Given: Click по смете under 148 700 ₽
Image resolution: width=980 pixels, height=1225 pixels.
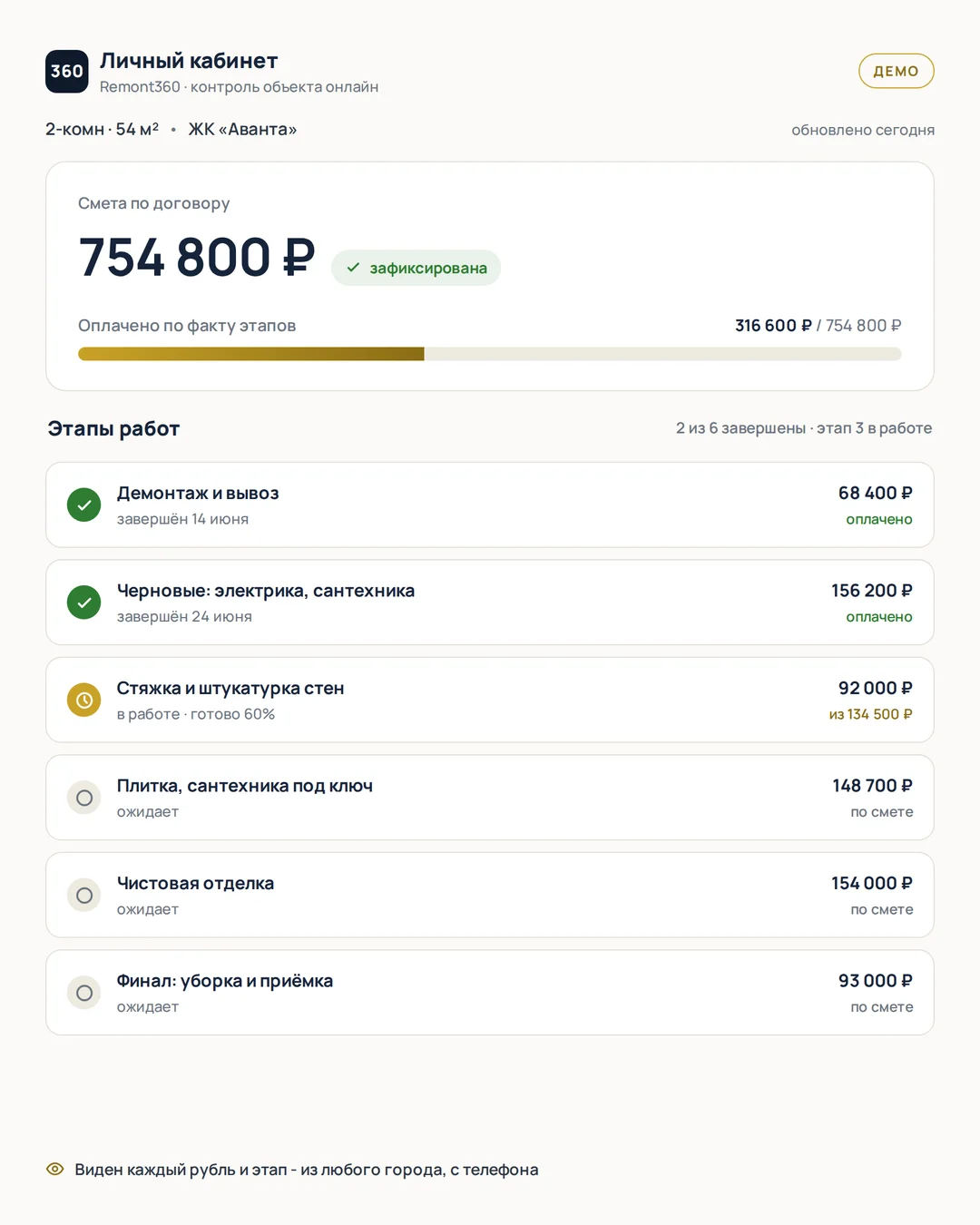Looking at the screenshot, I should [x=882, y=812].
